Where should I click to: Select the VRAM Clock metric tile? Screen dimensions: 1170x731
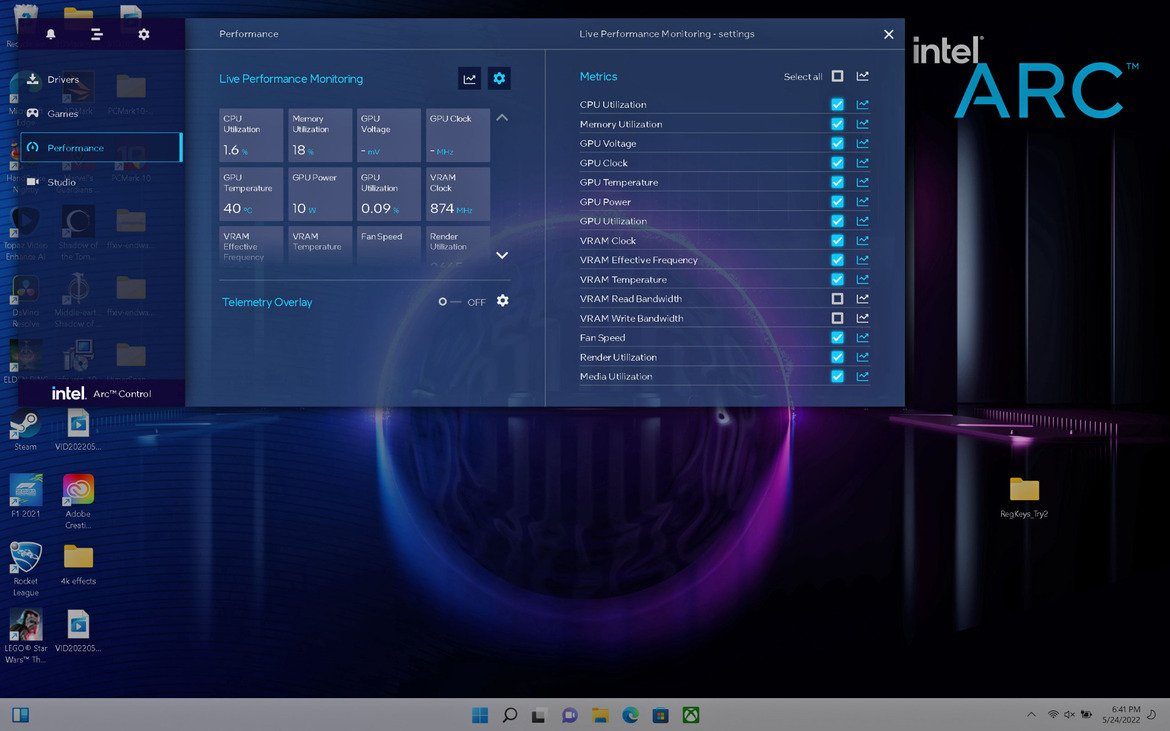tap(457, 194)
